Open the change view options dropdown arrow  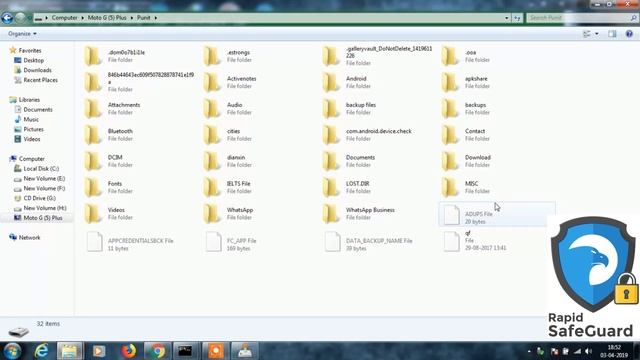[x=597, y=34]
